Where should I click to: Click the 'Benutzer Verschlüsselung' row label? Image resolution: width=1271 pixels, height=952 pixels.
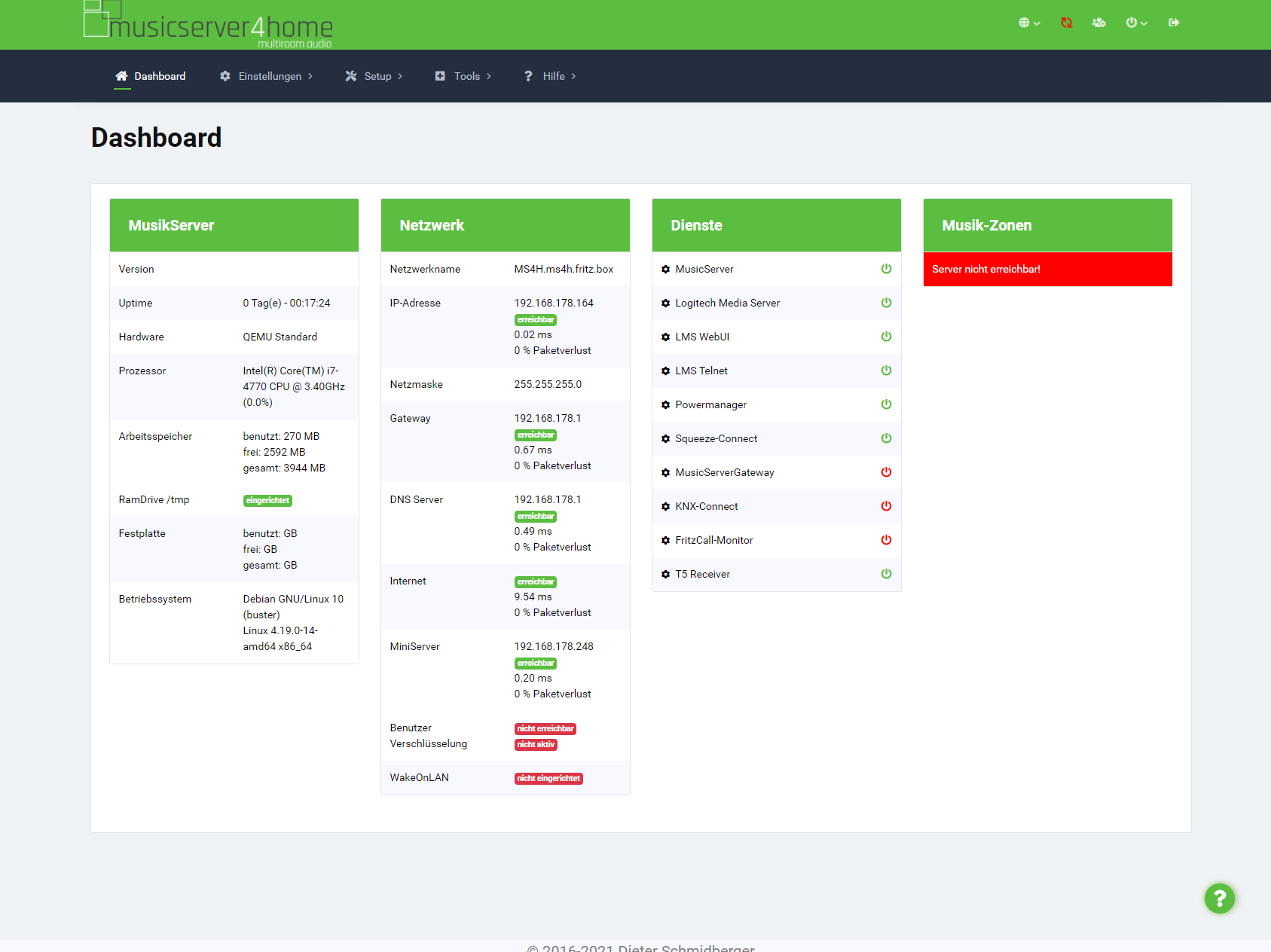click(429, 736)
